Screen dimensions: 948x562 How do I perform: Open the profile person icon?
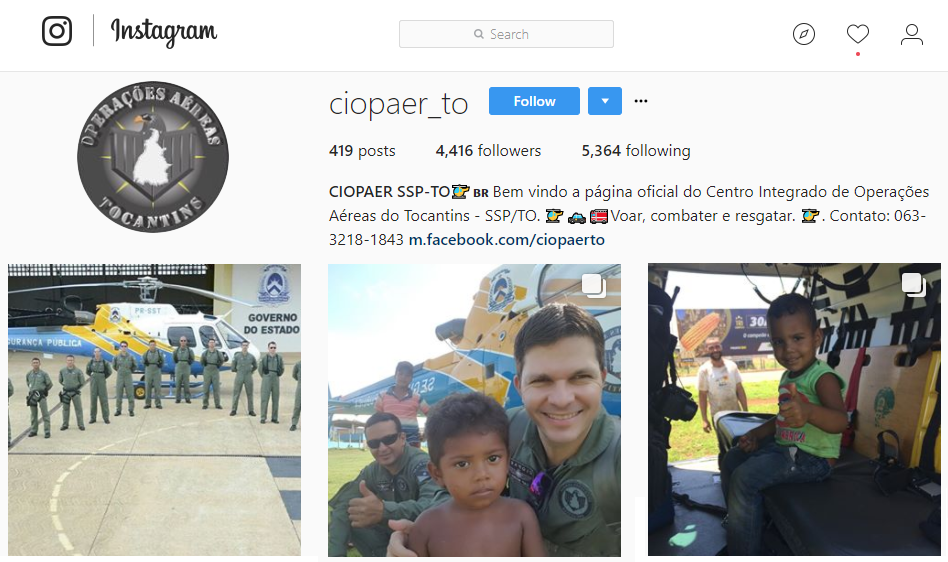tap(912, 34)
